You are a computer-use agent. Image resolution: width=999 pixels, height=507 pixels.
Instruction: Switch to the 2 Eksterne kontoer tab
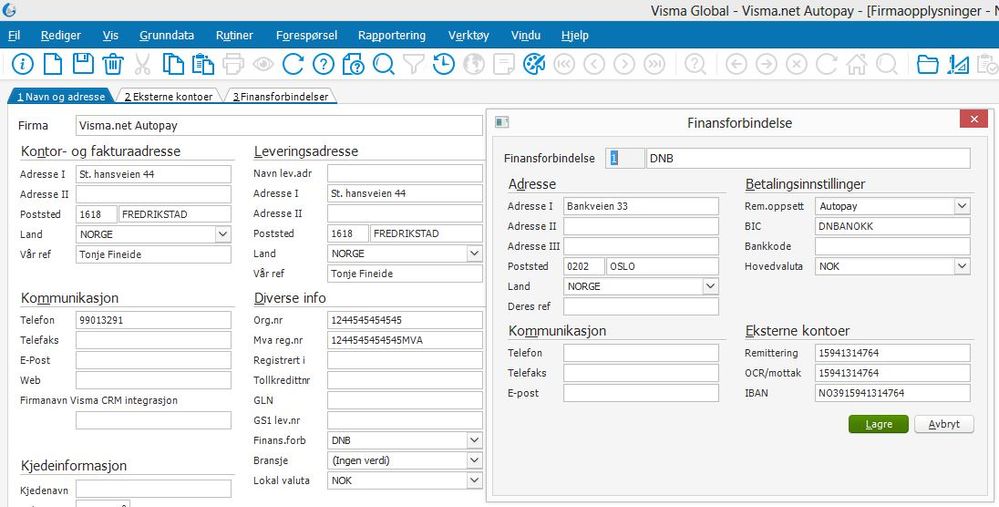(169, 97)
